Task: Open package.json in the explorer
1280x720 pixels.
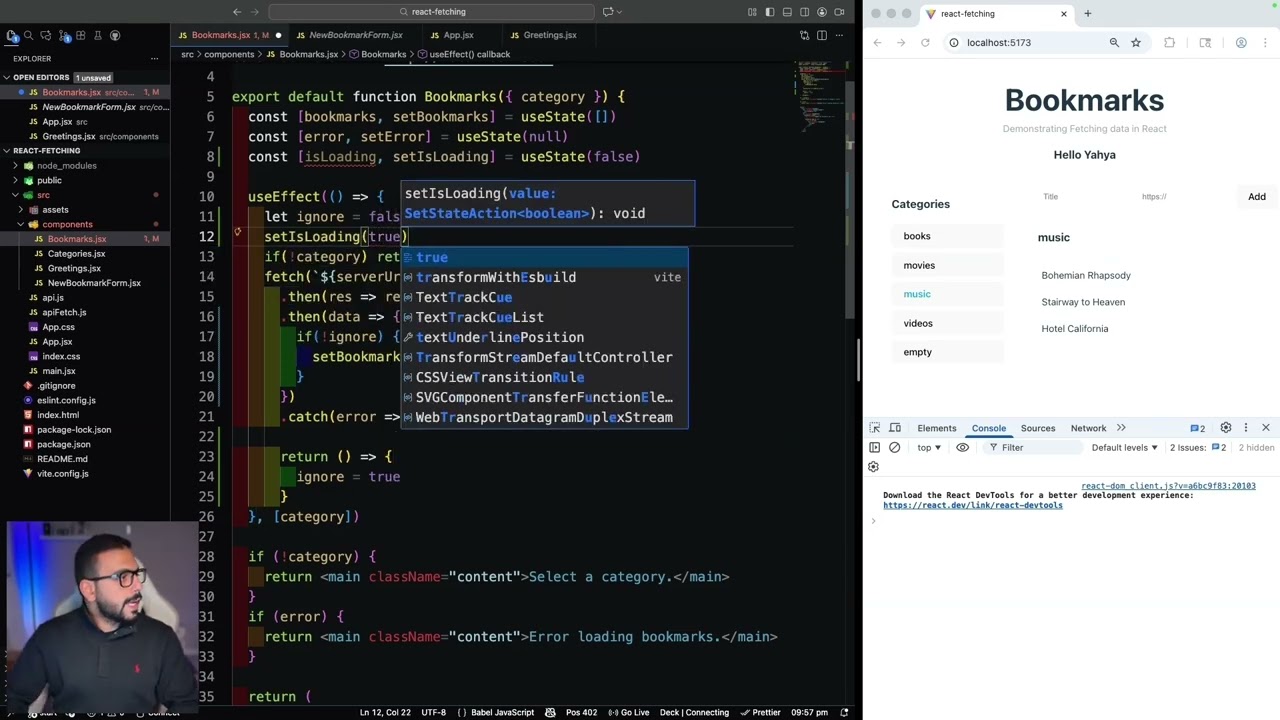Action: pos(64,444)
